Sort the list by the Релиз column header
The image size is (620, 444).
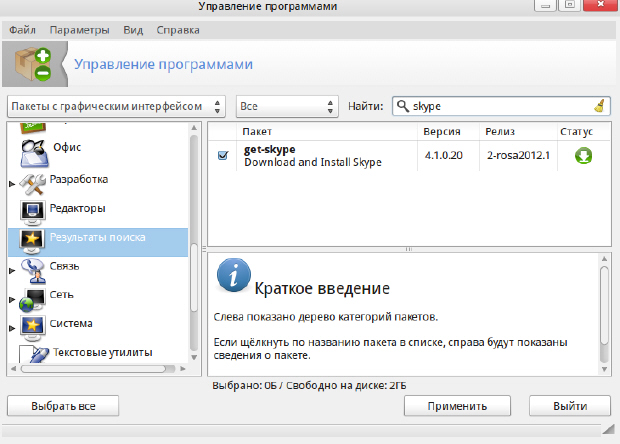pos(518,132)
